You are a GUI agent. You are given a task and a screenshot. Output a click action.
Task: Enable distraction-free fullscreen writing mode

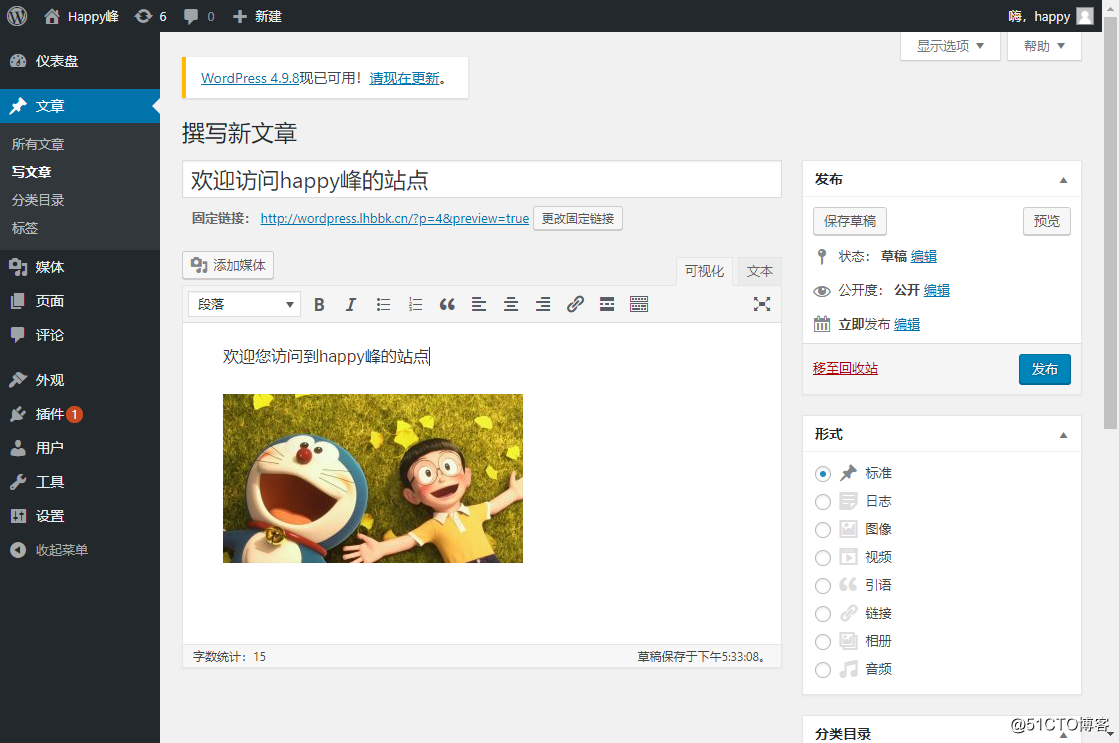pos(761,305)
